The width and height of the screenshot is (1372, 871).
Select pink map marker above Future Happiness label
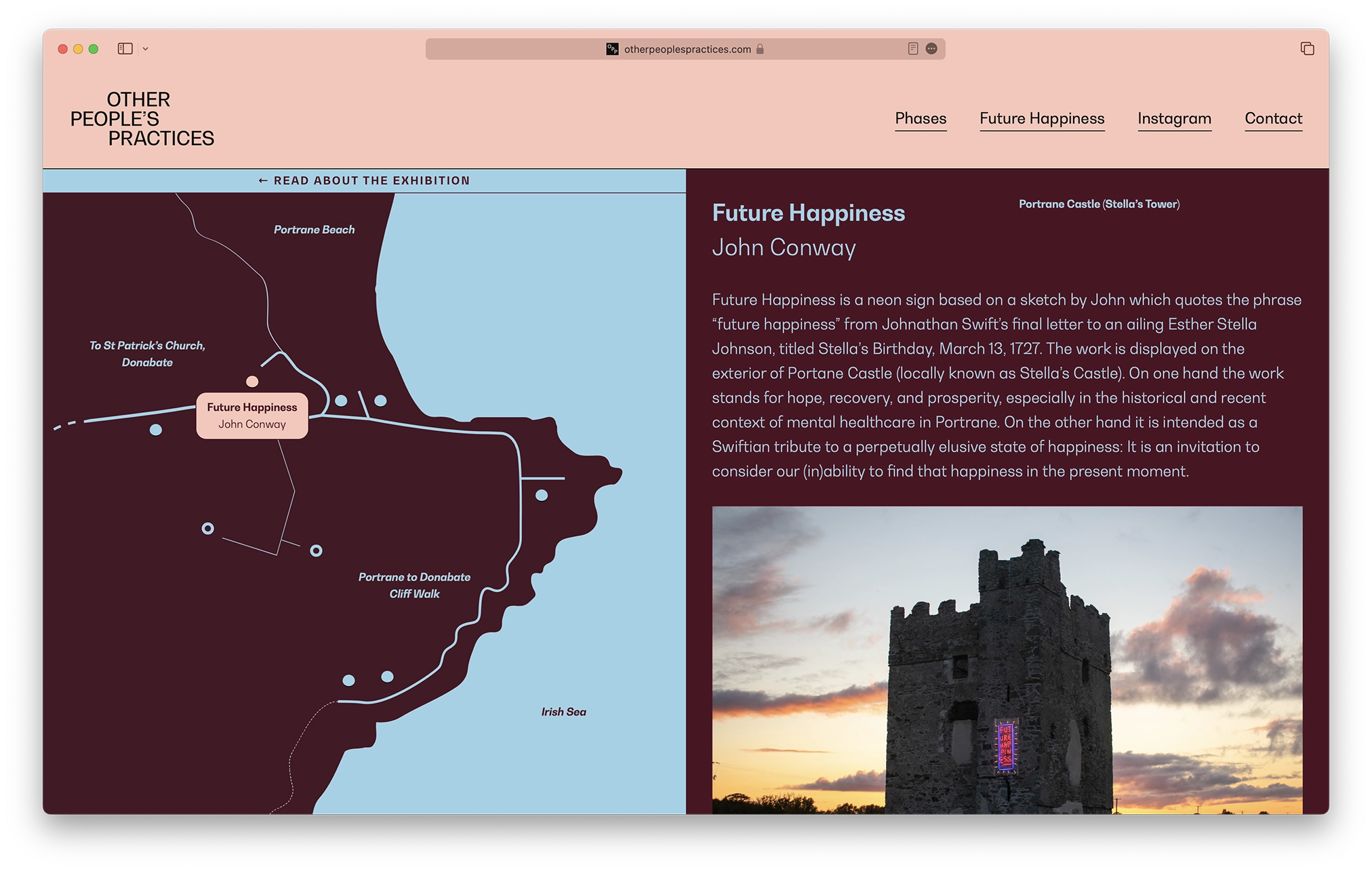252,382
